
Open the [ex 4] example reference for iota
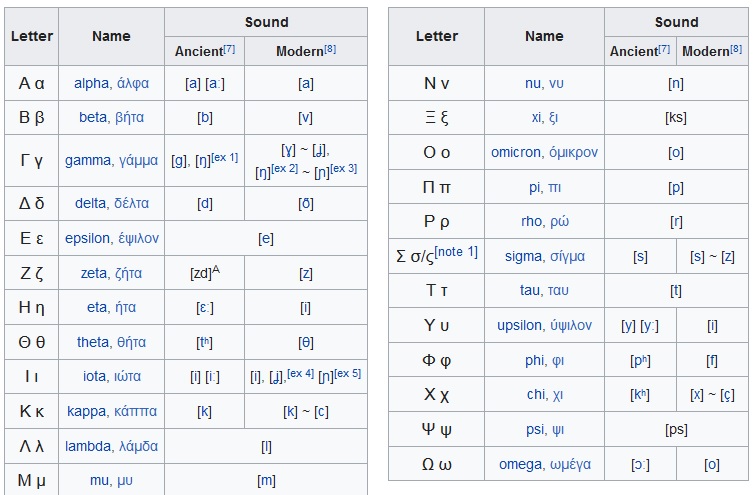(x=301, y=373)
